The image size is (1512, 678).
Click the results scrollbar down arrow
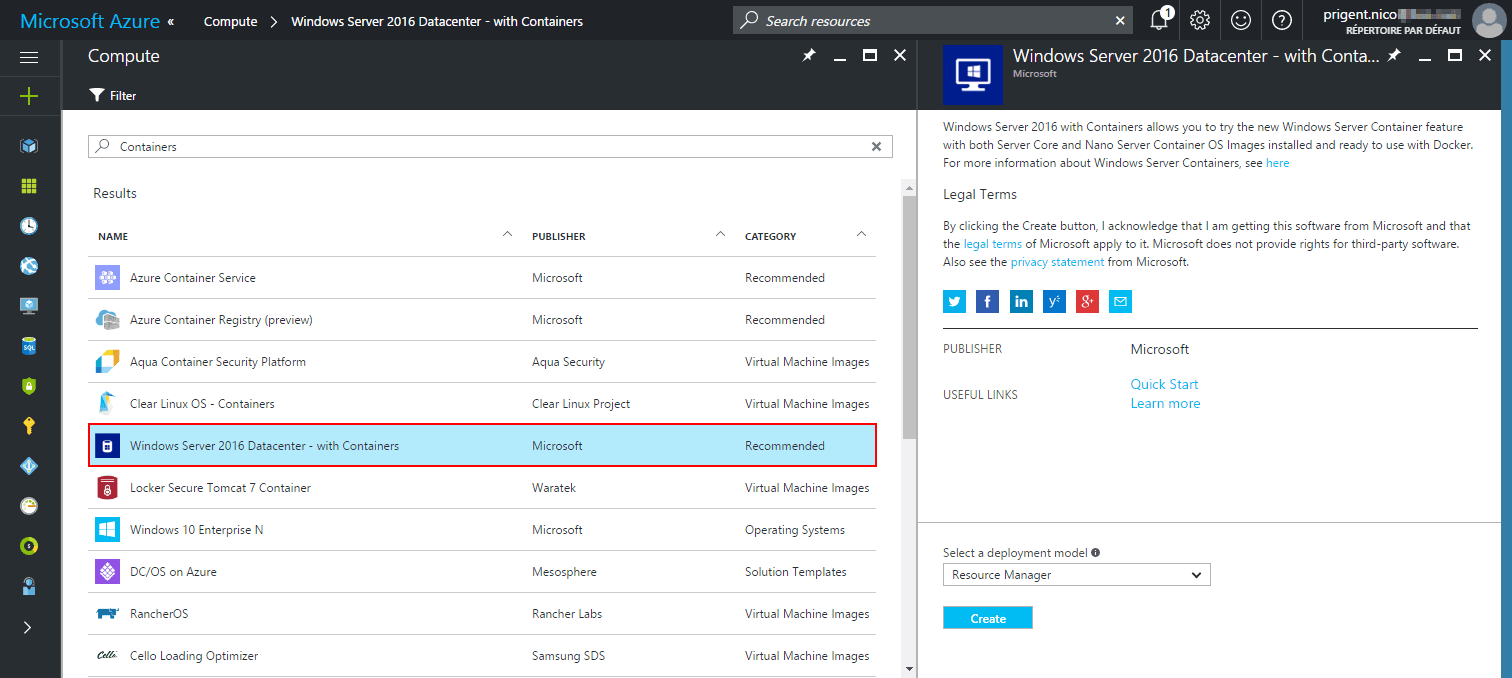coord(908,668)
